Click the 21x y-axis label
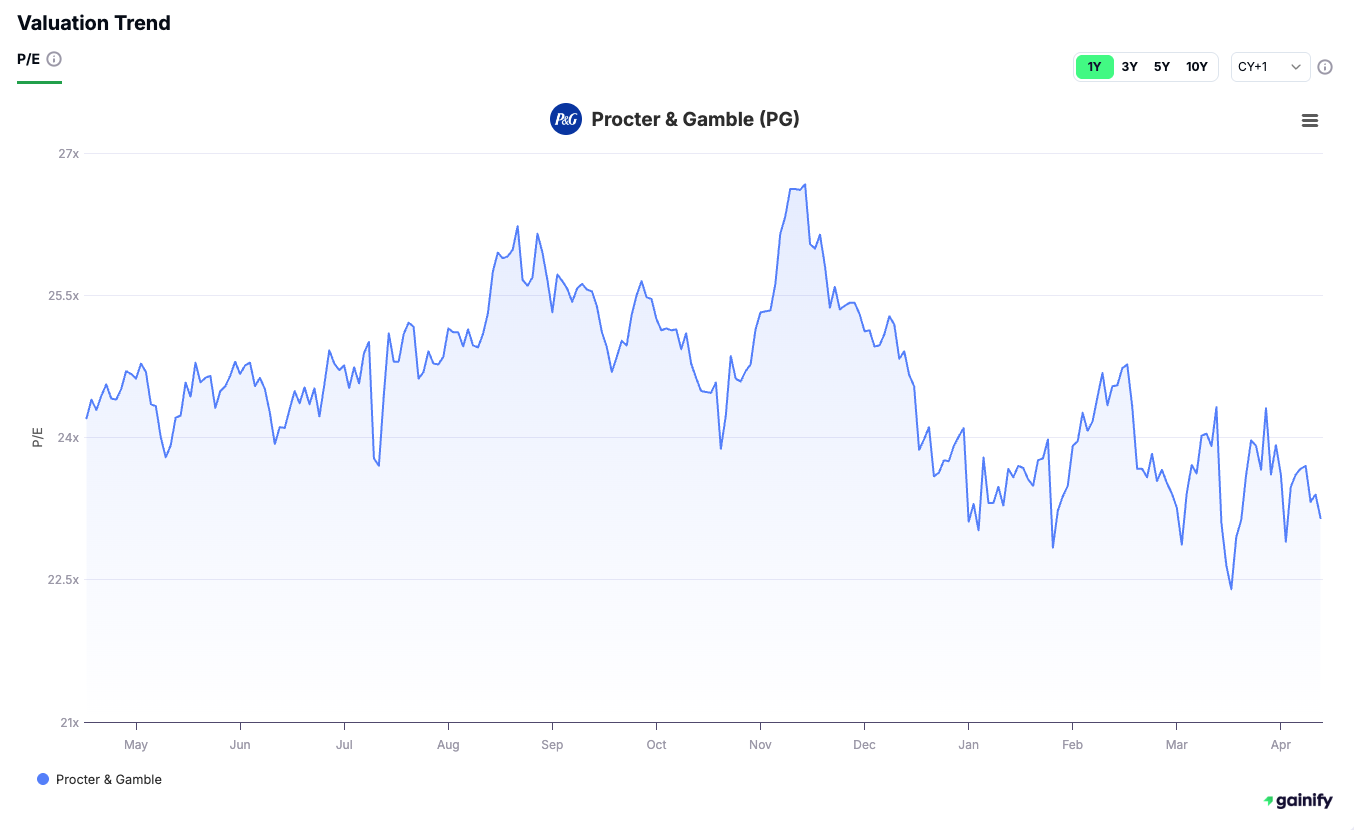 68,722
